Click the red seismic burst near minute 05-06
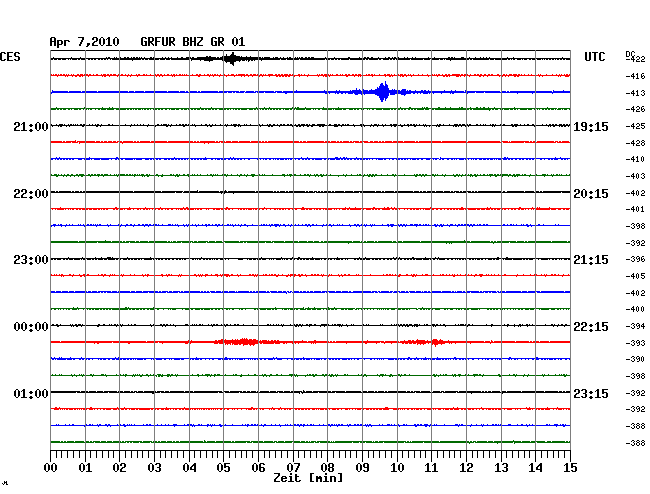650x494 pixels. pos(245,342)
